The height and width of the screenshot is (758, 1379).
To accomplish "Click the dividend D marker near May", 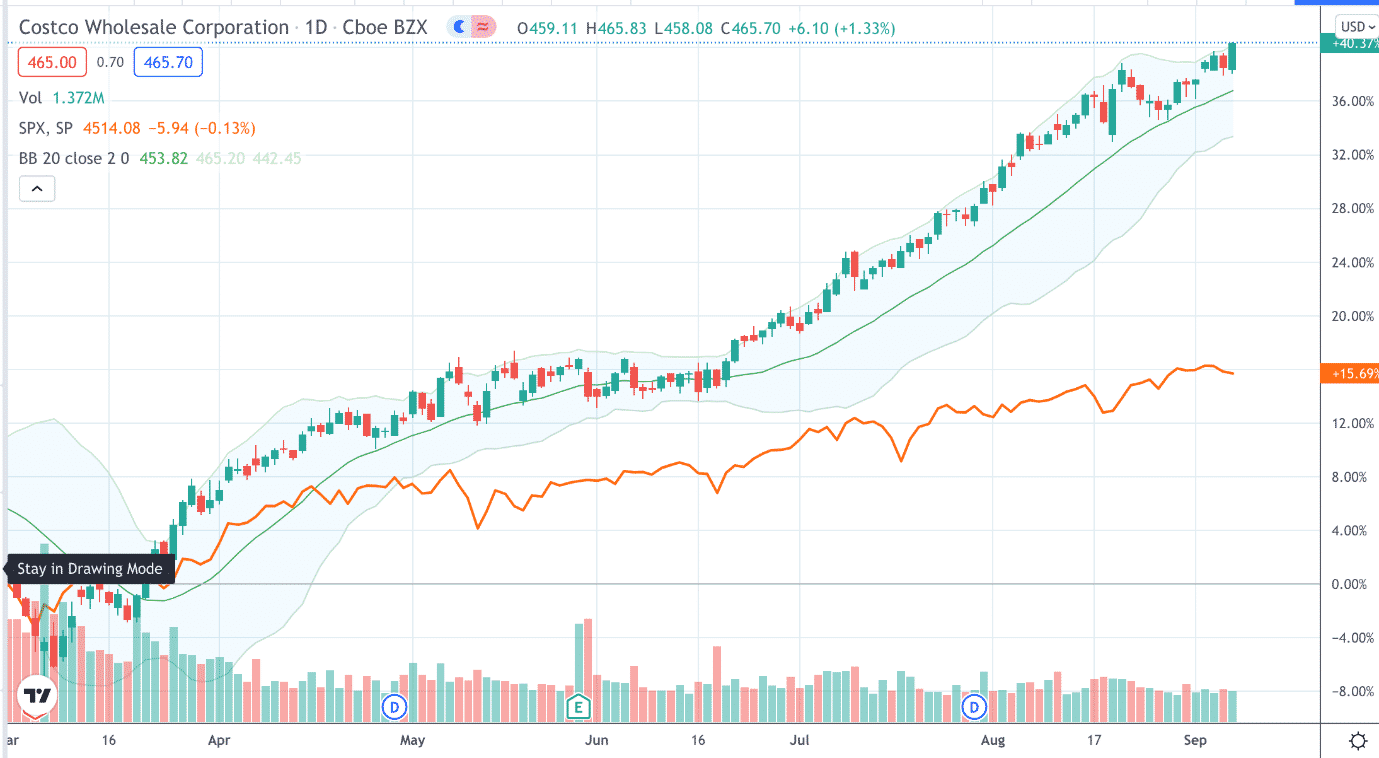I will [395, 708].
